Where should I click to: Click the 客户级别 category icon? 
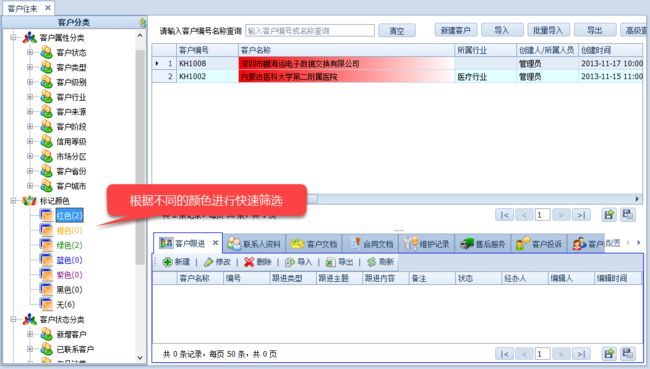coord(46,82)
